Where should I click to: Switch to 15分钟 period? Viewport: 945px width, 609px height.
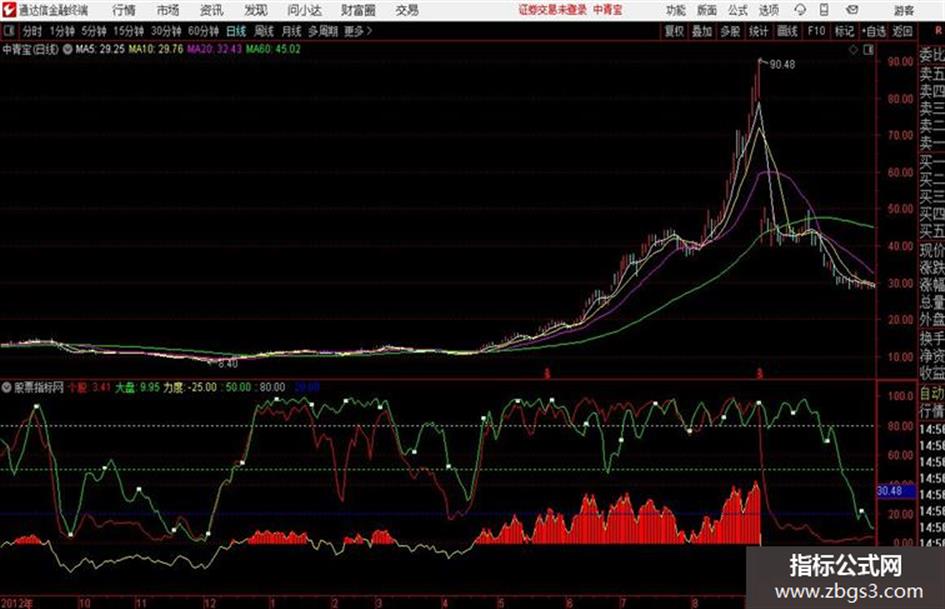[x=128, y=31]
